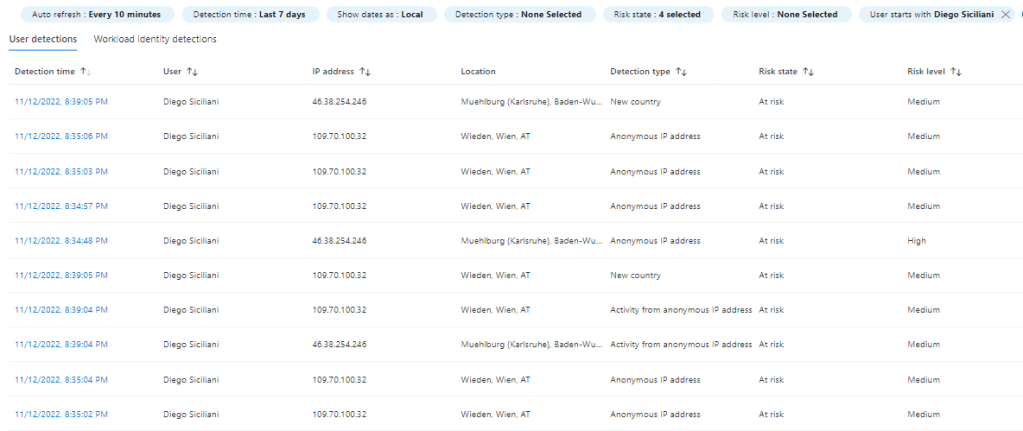Open the 8:35:02 PM detection link
1023x431 pixels.
tap(61, 414)
